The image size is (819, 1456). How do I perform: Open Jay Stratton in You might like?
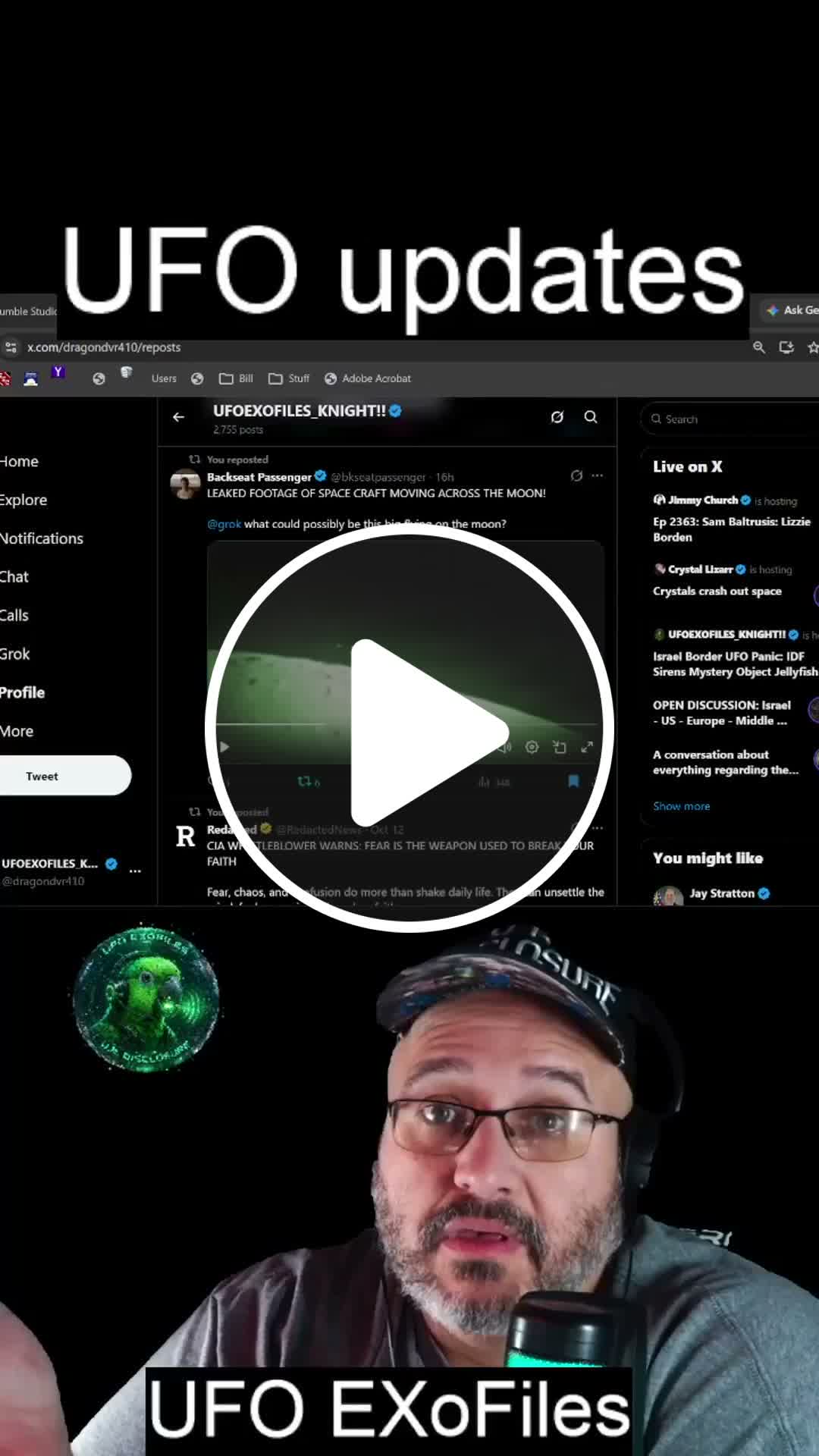722,893
